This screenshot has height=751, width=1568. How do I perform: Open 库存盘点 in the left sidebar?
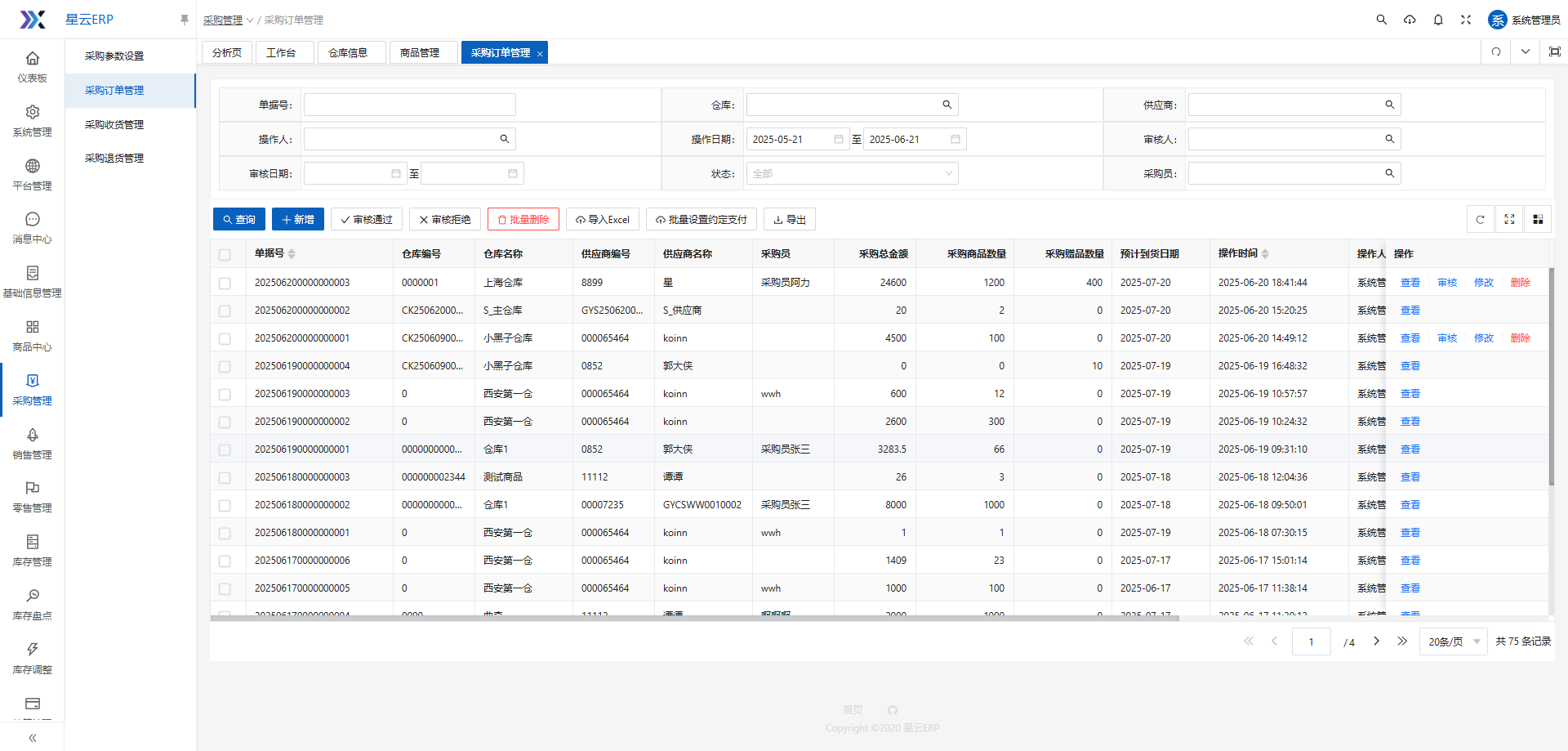[x=33, y=604]
